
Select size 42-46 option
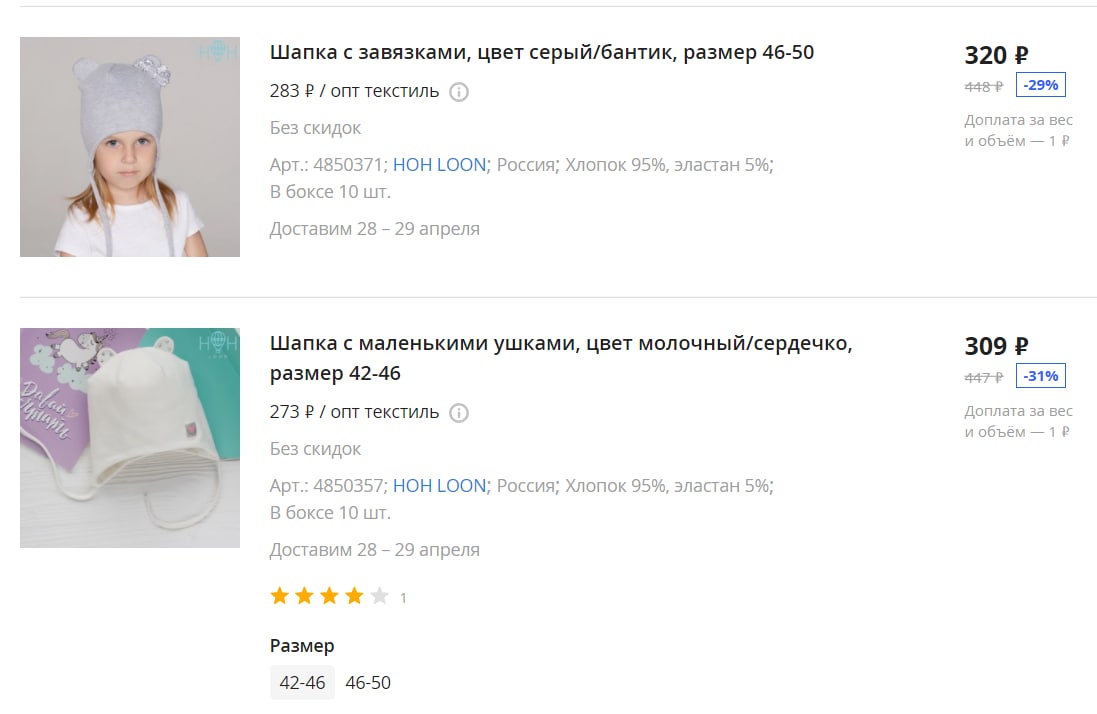(302, 683)
